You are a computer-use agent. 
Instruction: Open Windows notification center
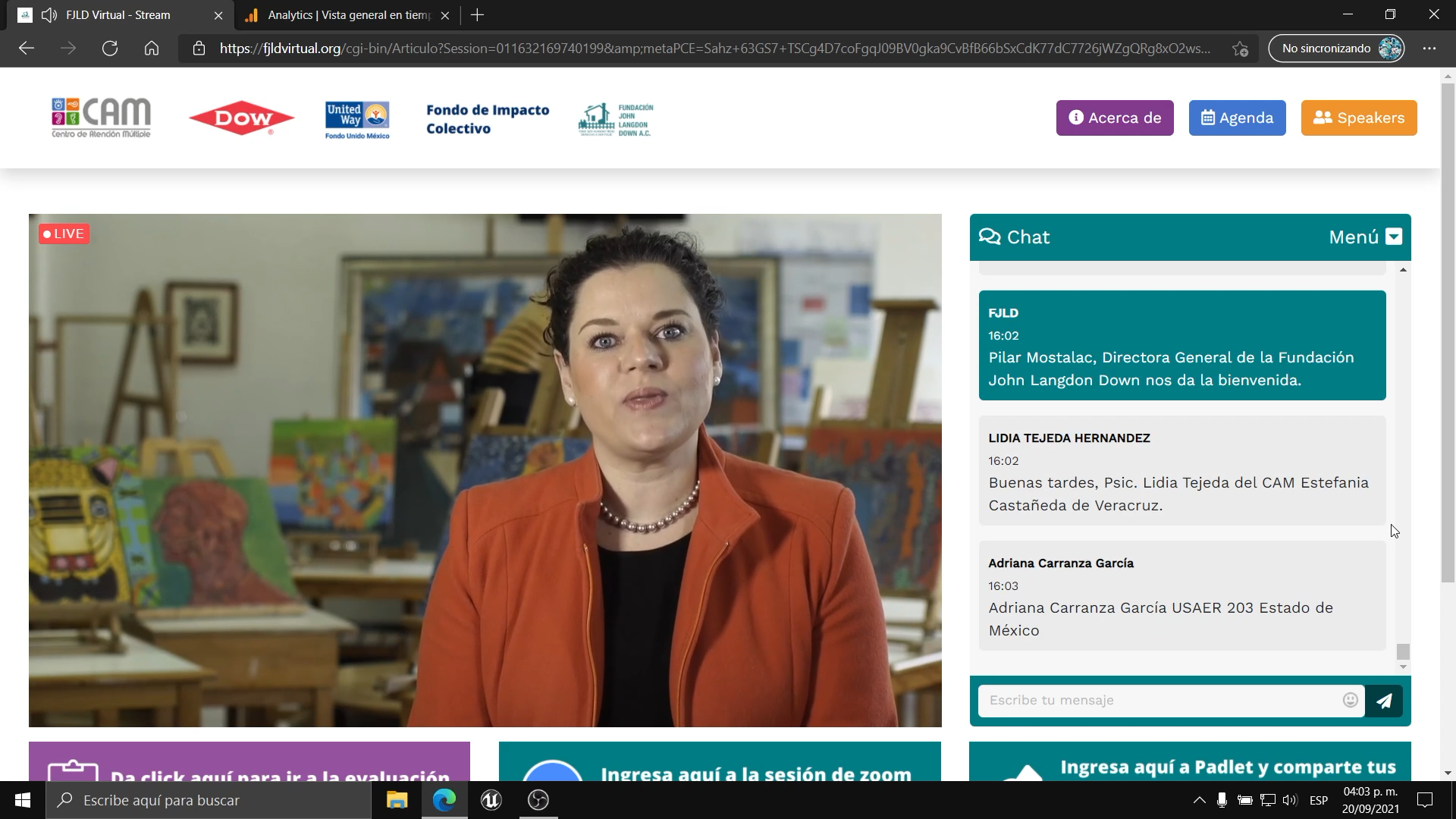[1424, 800]
